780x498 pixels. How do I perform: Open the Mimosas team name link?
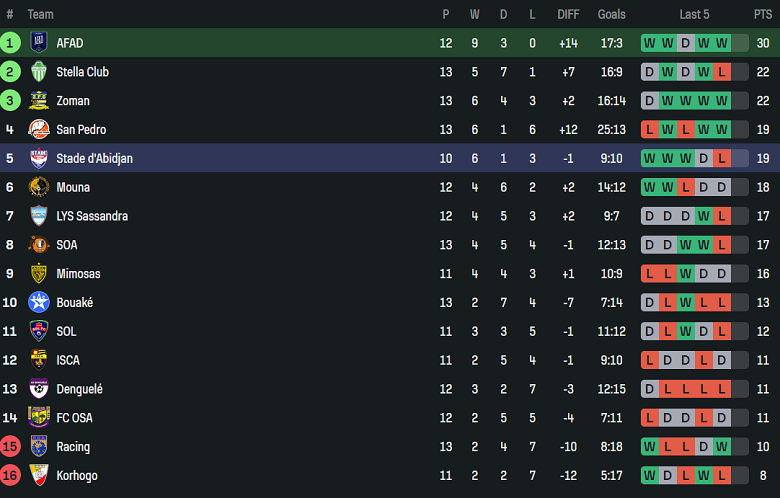[x=79, y=274]
